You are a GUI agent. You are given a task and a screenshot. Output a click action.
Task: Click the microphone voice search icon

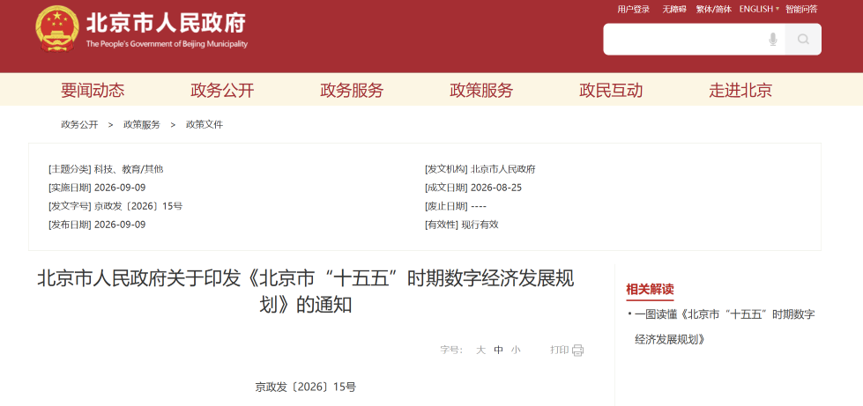point(773,39)
